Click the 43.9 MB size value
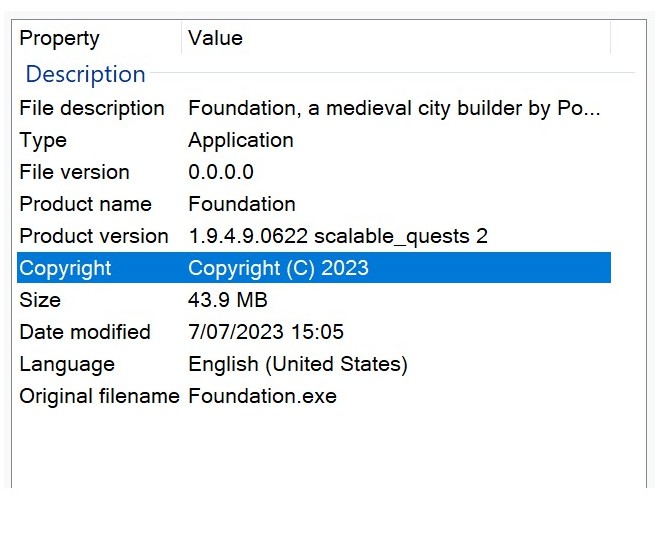This screenshot has height=539, width=655. [228, 300]
